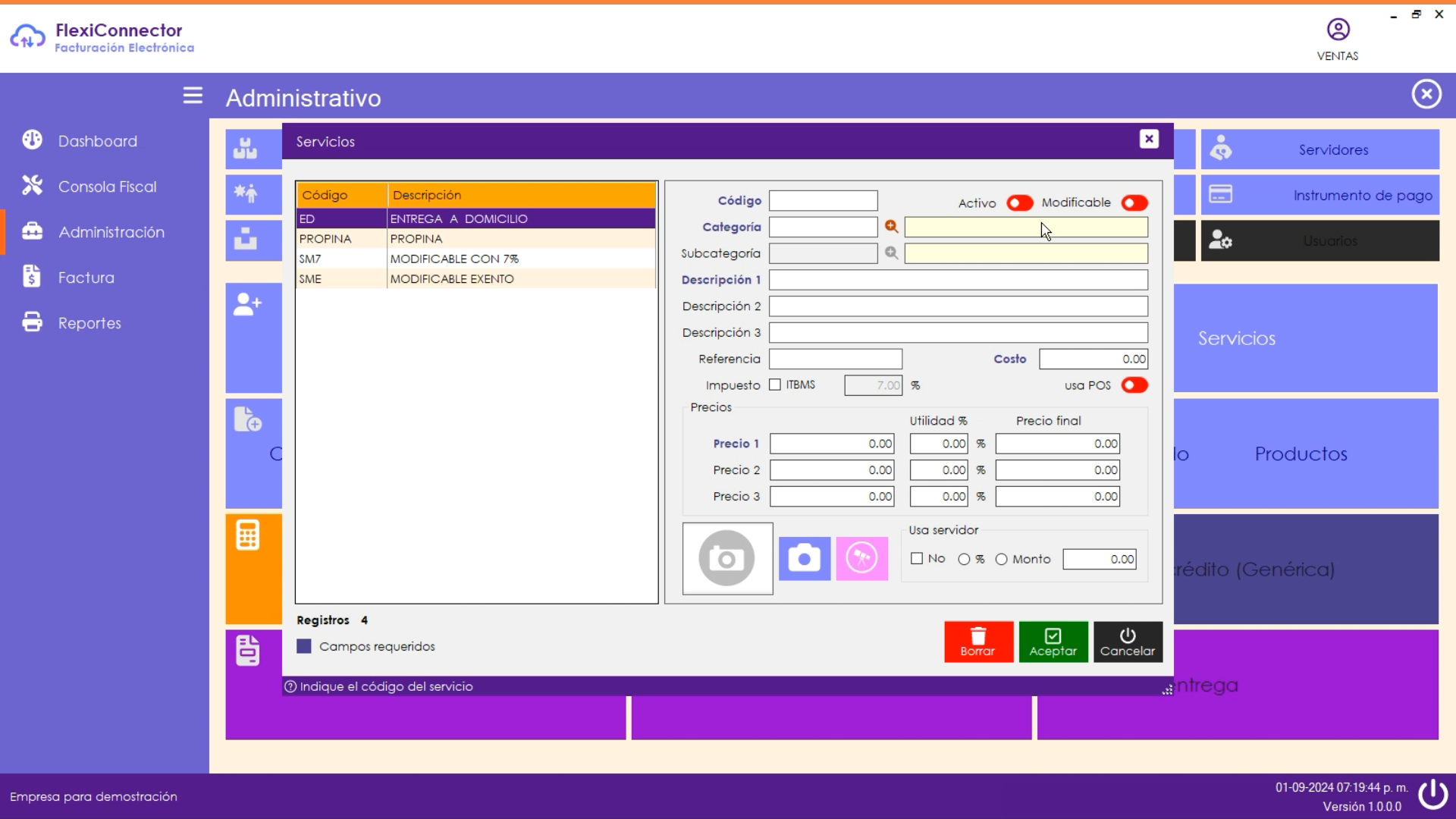
Task: Click the Precio 1 amount field
Action: tap(832, 444)
